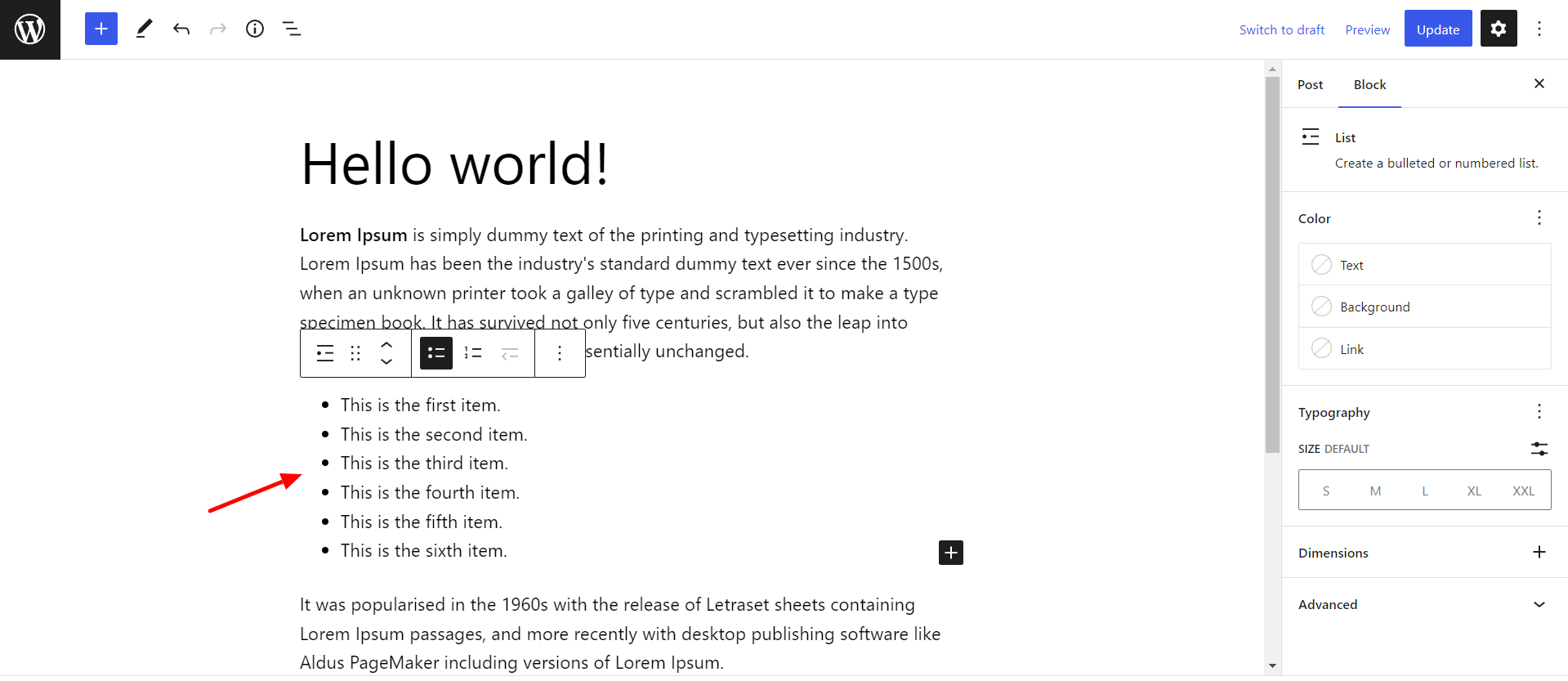Grab the List block drag handle
The width and height of the screenshot is (1568, 681).
[355, 352]
